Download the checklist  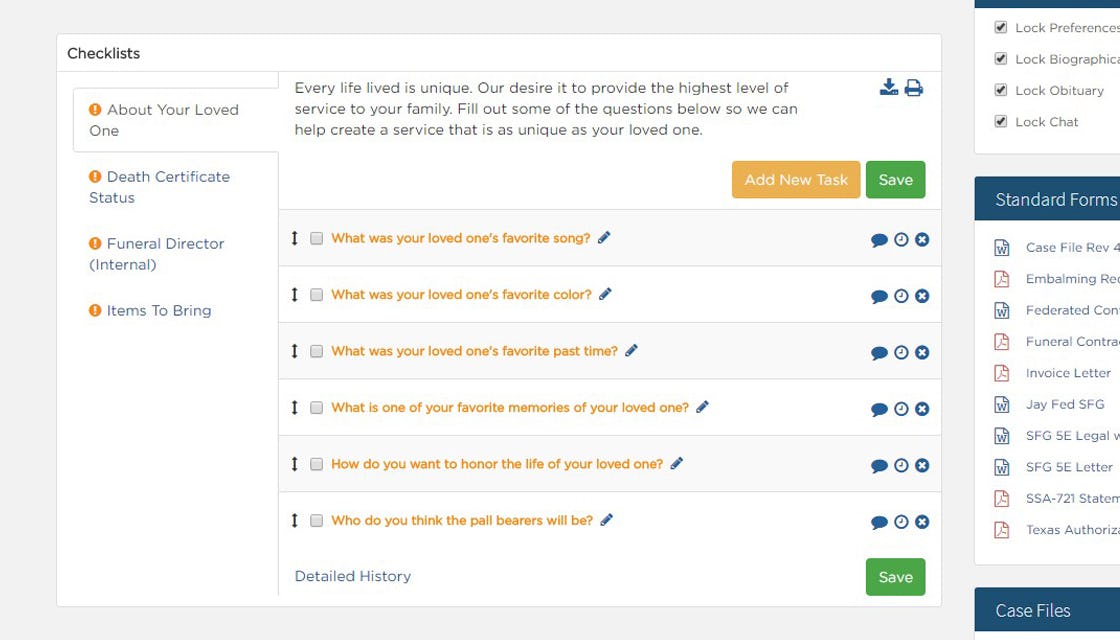(x=888, y=88)
